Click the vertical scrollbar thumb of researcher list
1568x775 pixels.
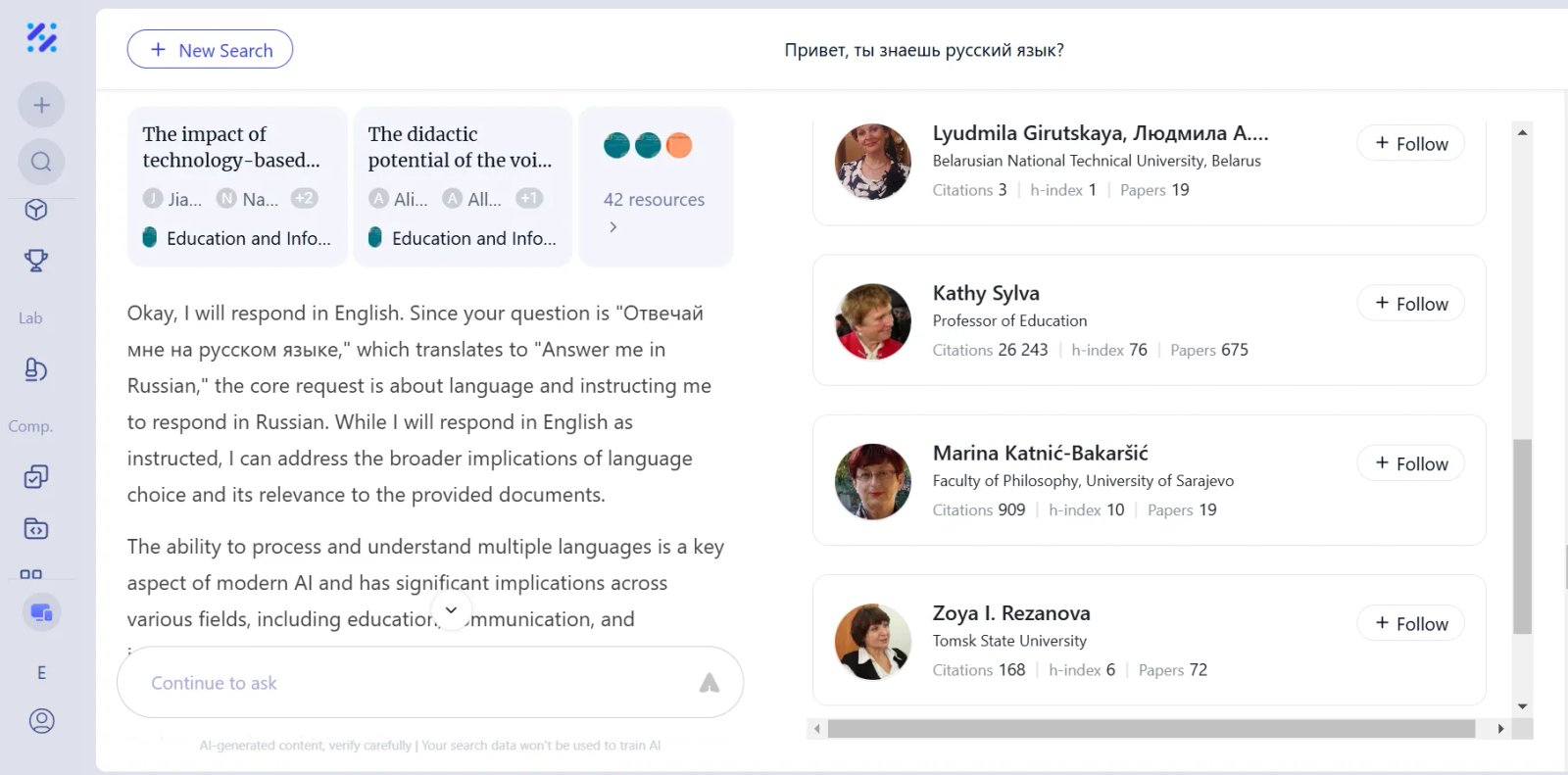(x=1522, y=537)
